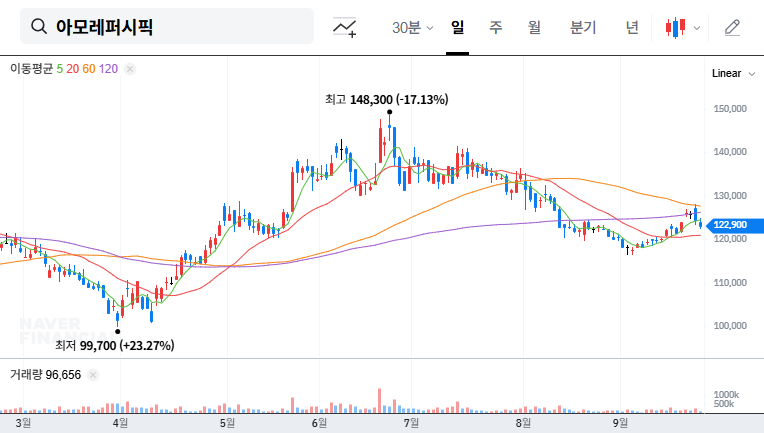Switch to the 월 monthly tab
This screenshot has width=764, height=433.
(535, 27)
